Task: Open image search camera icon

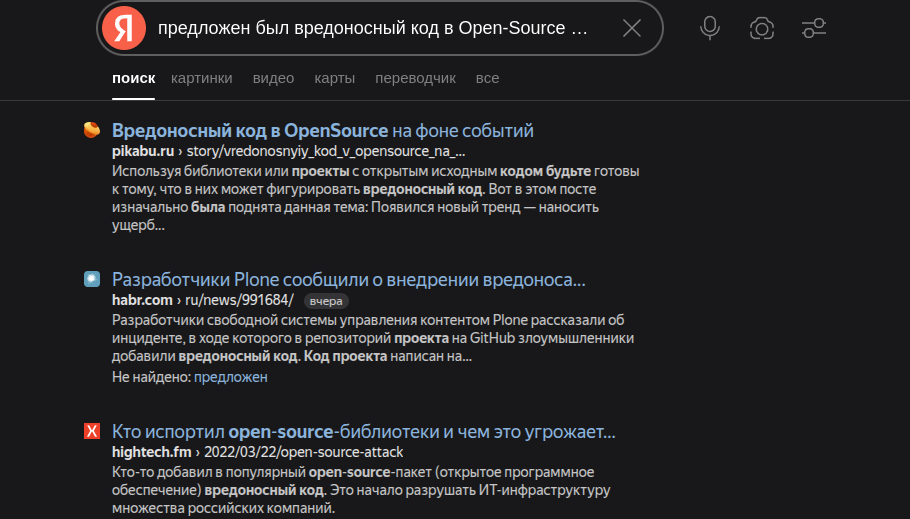Action: pos(762,28)
